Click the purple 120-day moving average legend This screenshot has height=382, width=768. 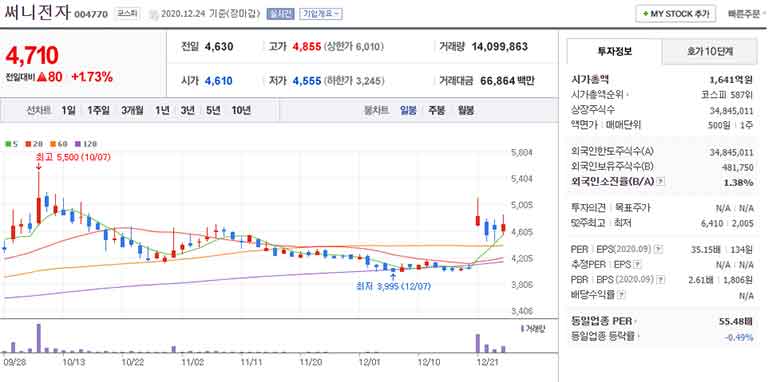pos(86,144)
